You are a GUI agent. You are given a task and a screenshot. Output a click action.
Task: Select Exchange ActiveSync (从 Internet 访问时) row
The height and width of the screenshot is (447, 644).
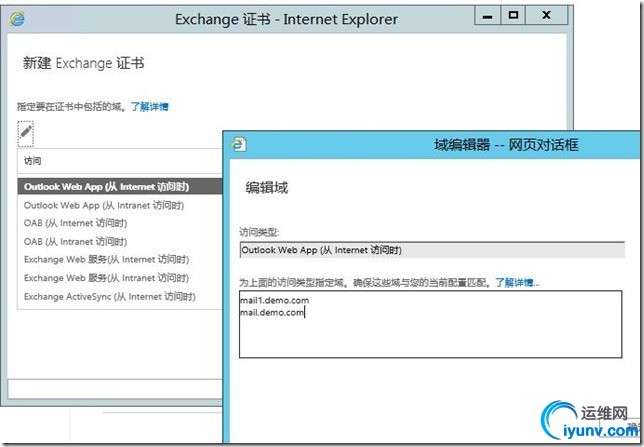120,297
